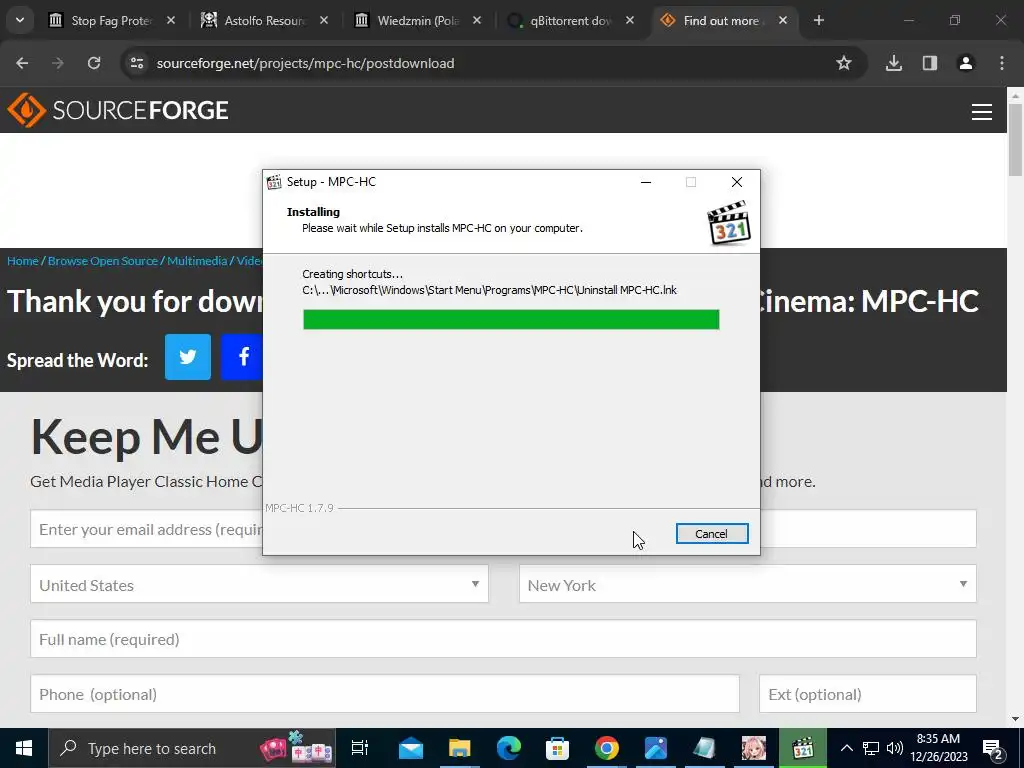The image size is (1024, 768).
Task: Minimize the MPC-HC setup window
Action: tap(646, 182)
